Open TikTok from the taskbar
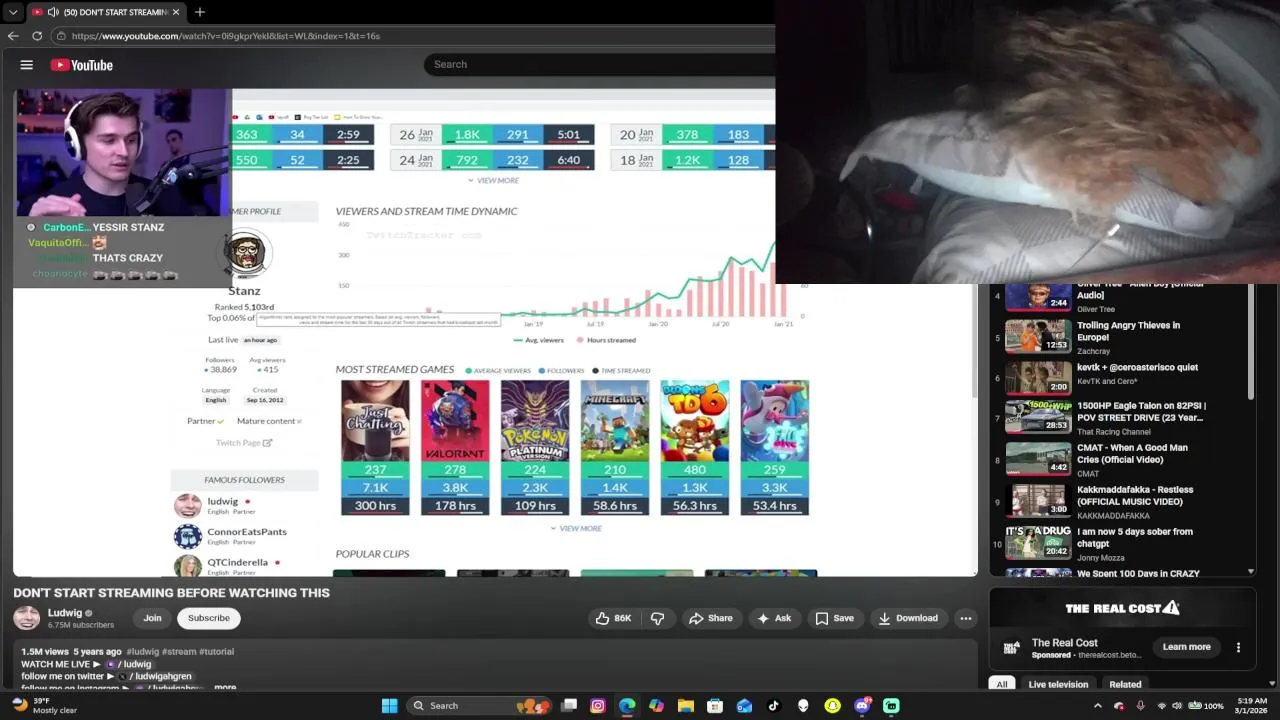The width and height of the screenshot is (1280, 720). [x=773, y=706]
